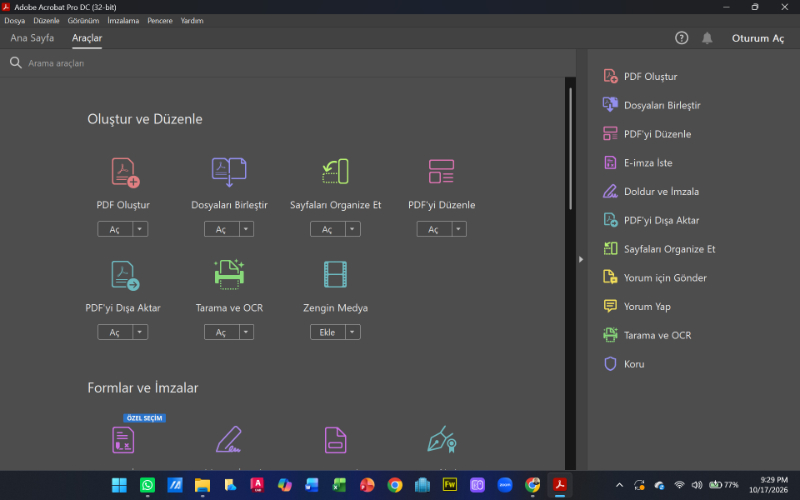The height and width of the screenshot is (500, 800).
Task: Open the Sayfaları Organize Et icon in main grid
Action: [x=335, y=171]
